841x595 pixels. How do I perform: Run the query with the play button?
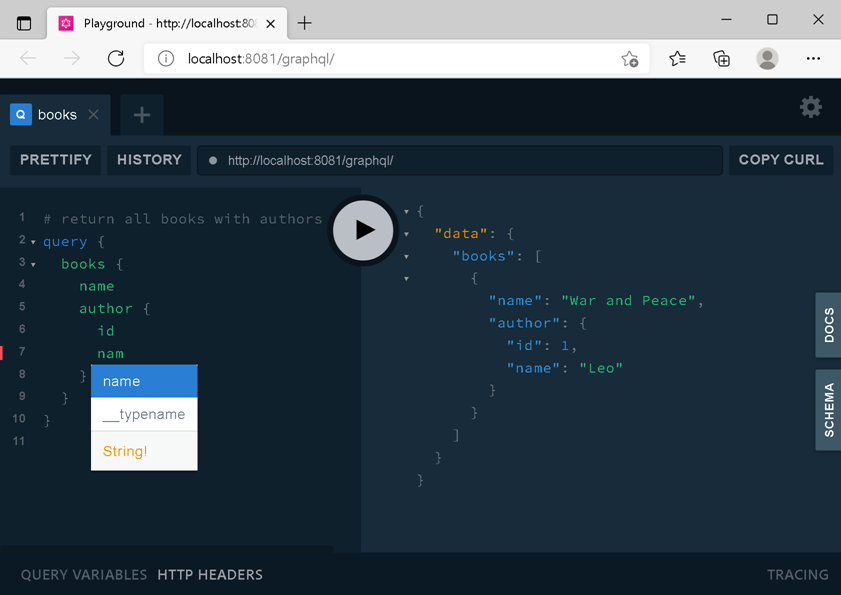[x=363, y=230]
